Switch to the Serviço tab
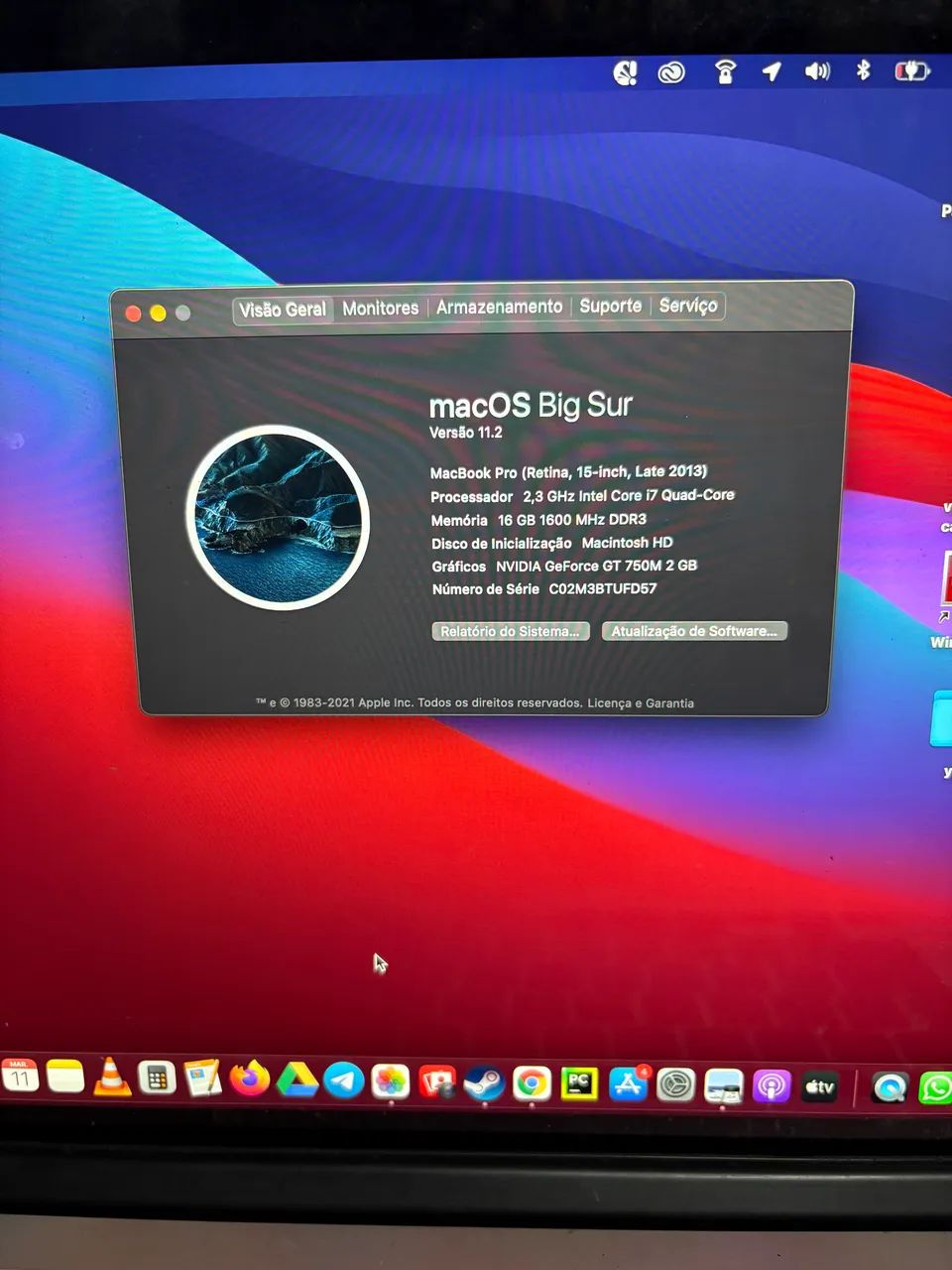The height and width of the screenshot is (1270, 952). [688, 306]
